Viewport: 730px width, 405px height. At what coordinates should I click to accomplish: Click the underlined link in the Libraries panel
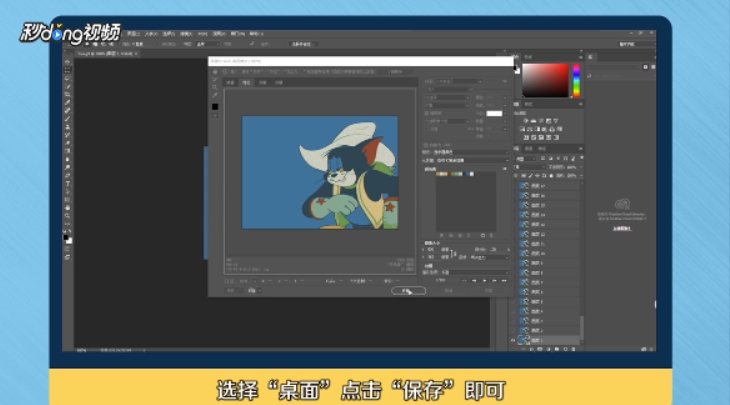click(622, 229)
